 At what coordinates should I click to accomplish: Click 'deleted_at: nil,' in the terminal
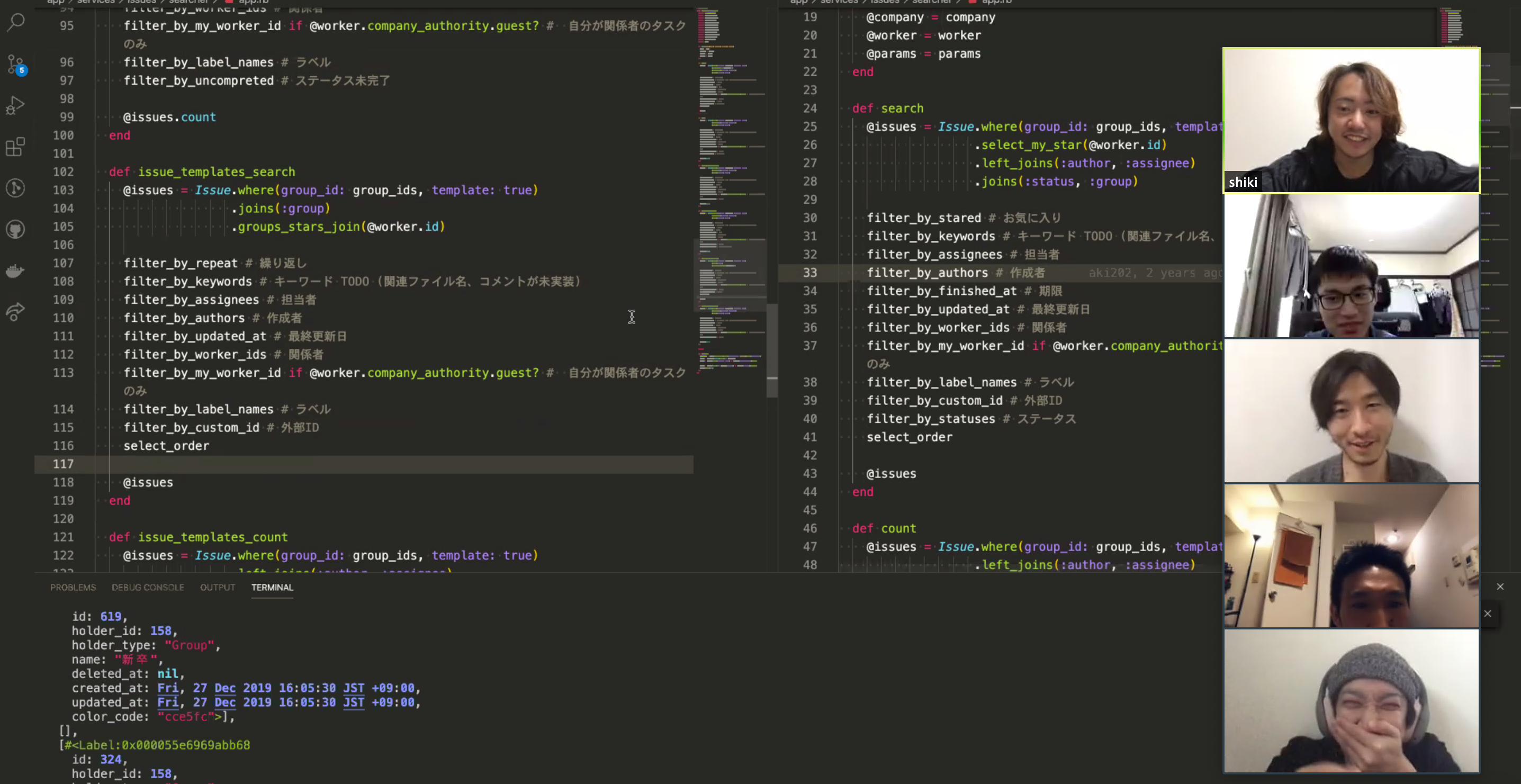pos(128,673)
